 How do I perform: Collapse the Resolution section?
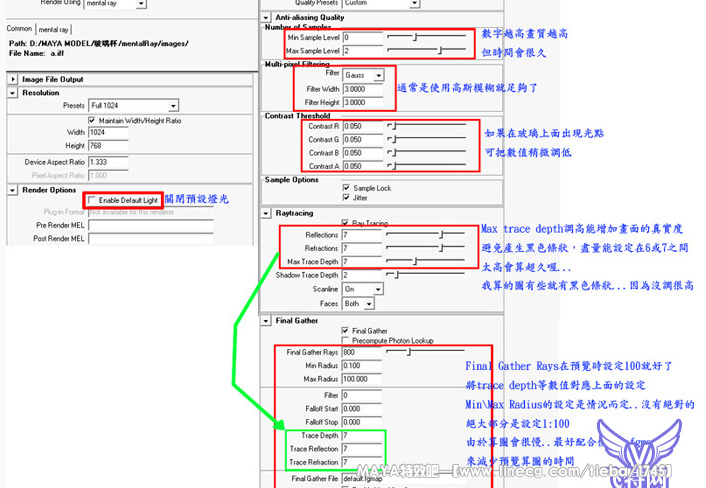13,93
